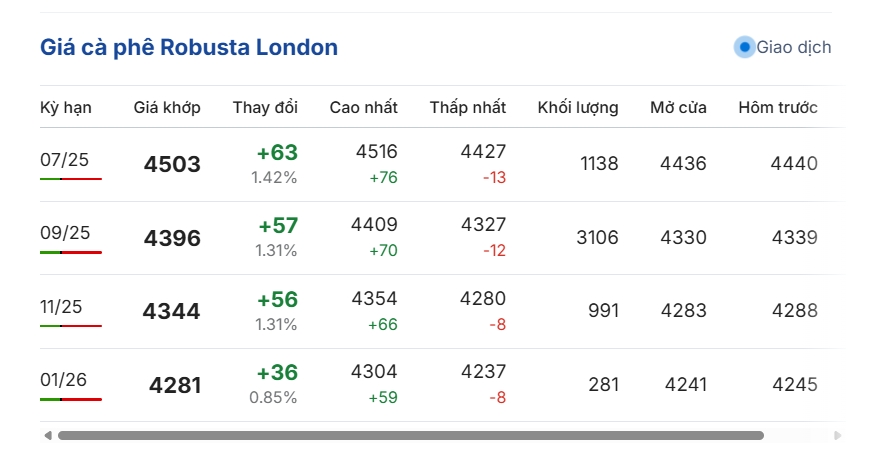Click the left scroll arrow of the table

pos(47,436)
